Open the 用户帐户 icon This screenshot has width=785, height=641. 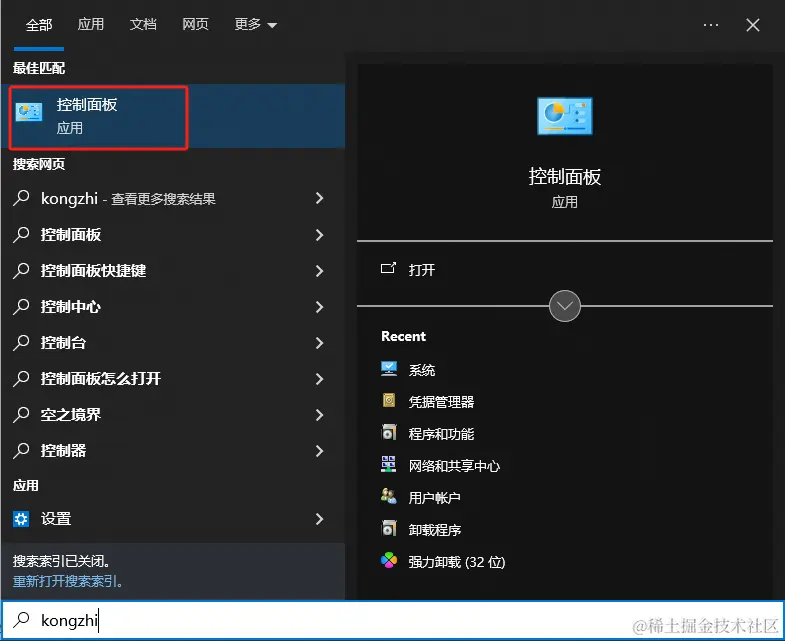(389, 497)
